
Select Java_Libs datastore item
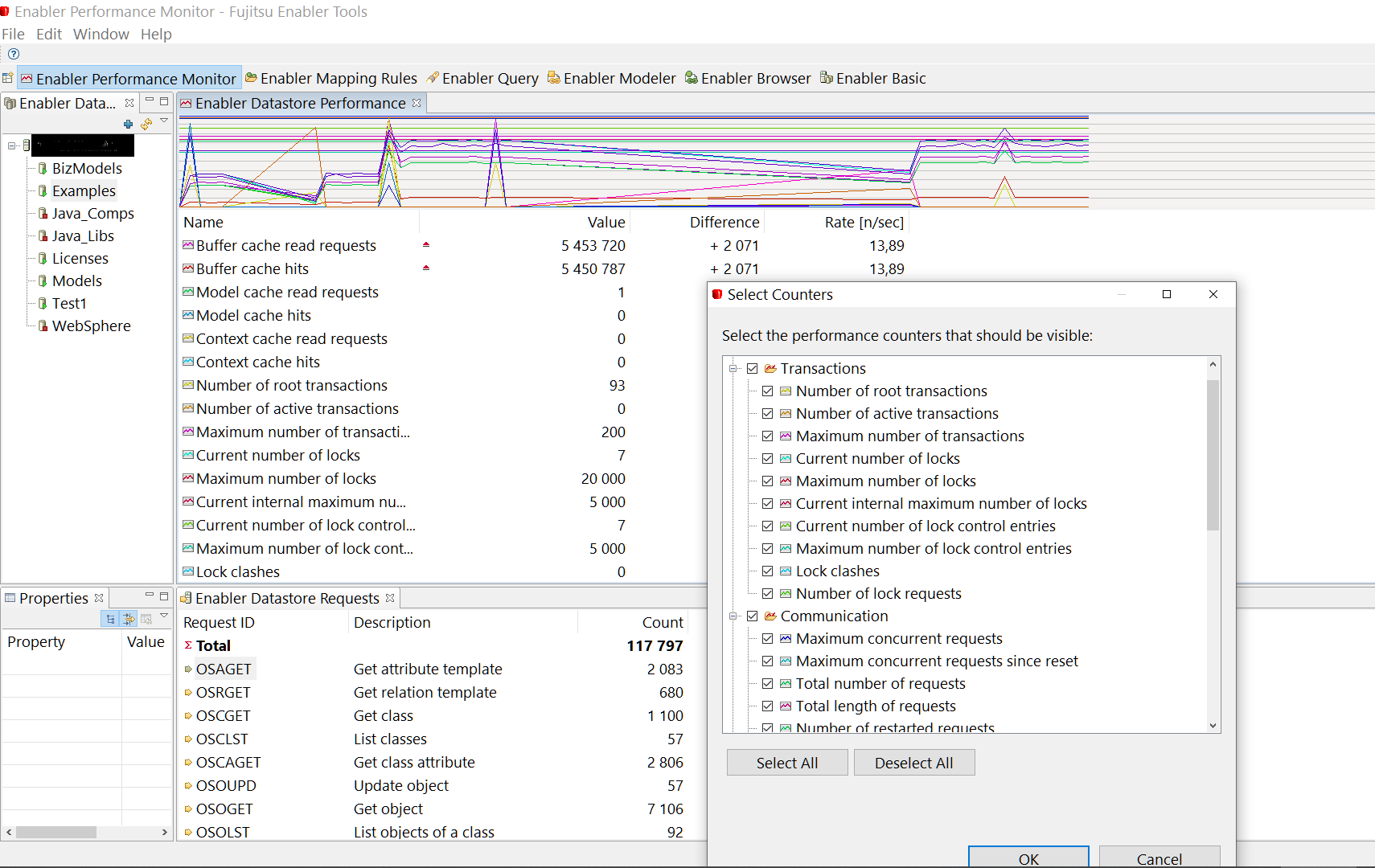[x=83, y=235]
